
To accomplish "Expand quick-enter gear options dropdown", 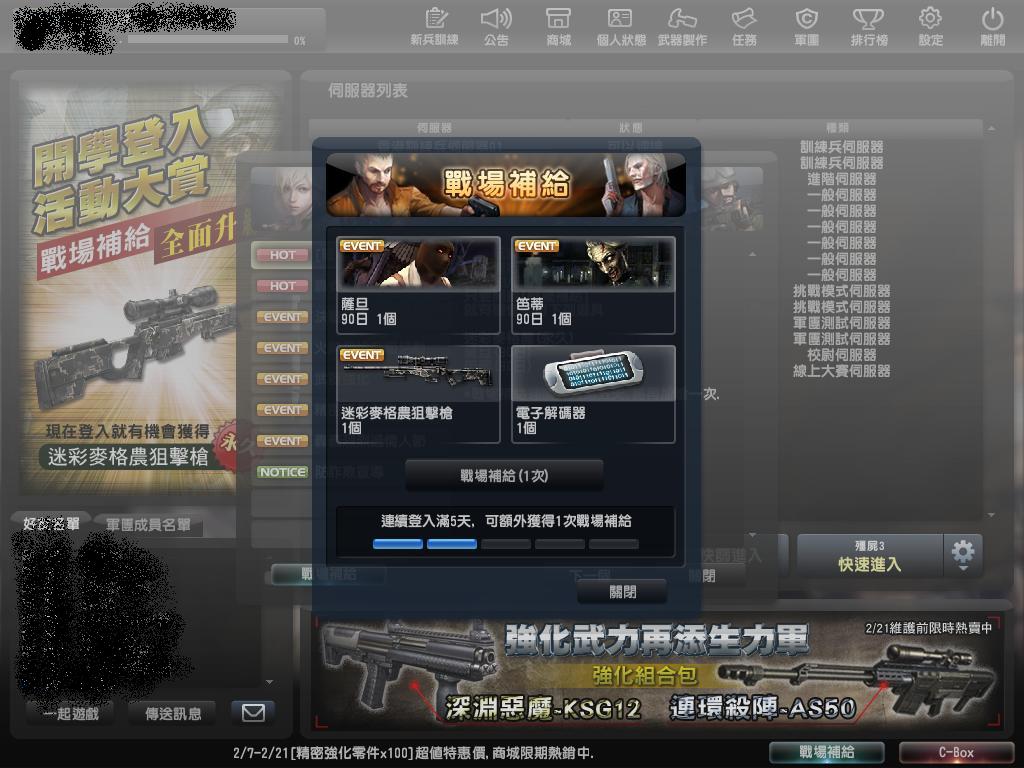I will coord(963,554).
